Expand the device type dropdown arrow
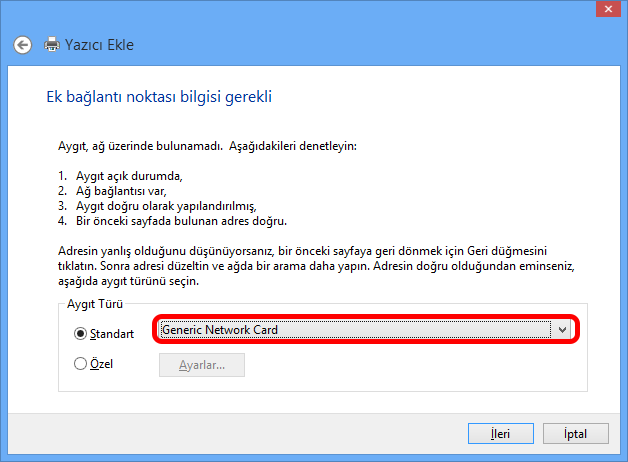The image size is (628, 462). 562,329
